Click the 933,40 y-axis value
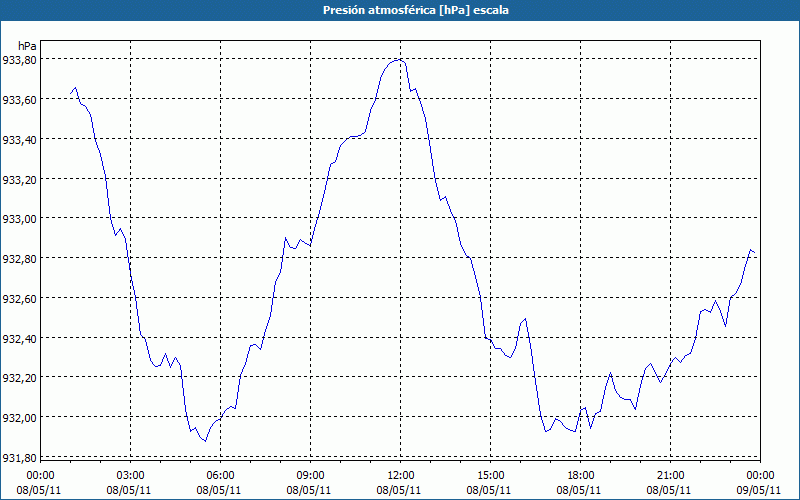 coord(19,139)
